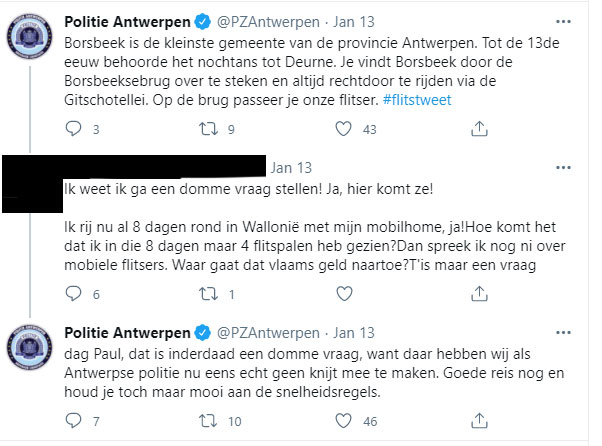Open @PZAntwerpen handle on bottom tweet
Image resolution: width=602 pixels, height=446 pixels.
click(x=268, y=333)
